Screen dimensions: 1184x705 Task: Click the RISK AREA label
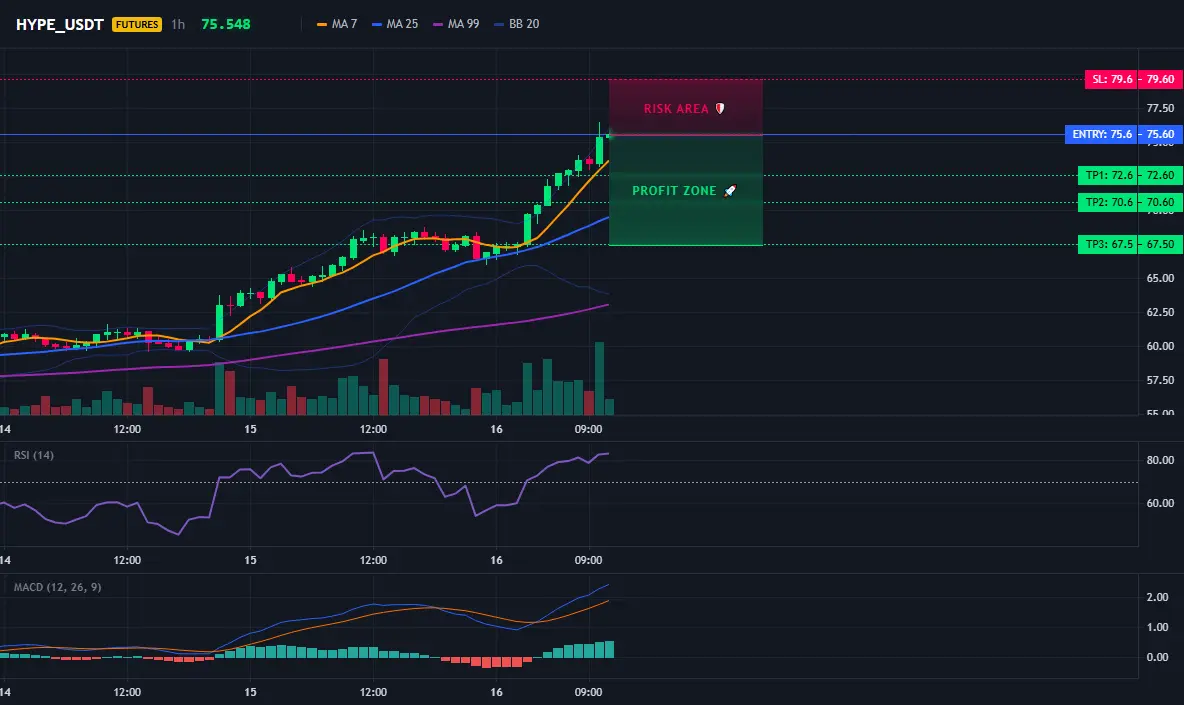pos(676,109)
